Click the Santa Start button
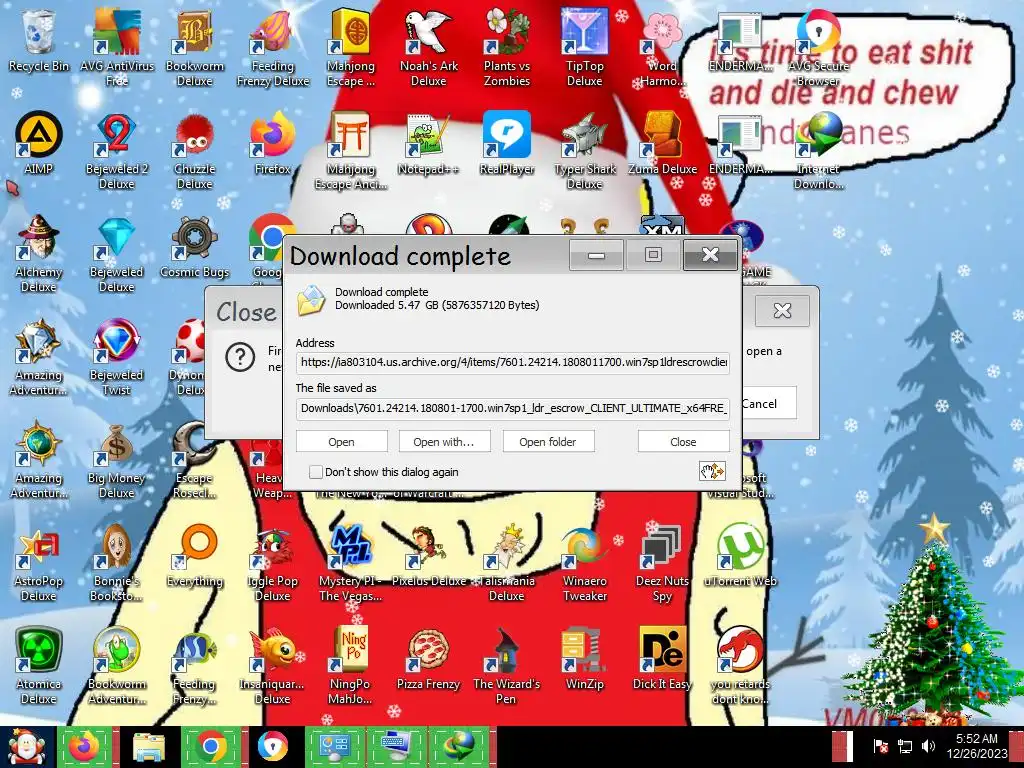1024x768 pixels. pyautogui.click(x=27, y=747)
